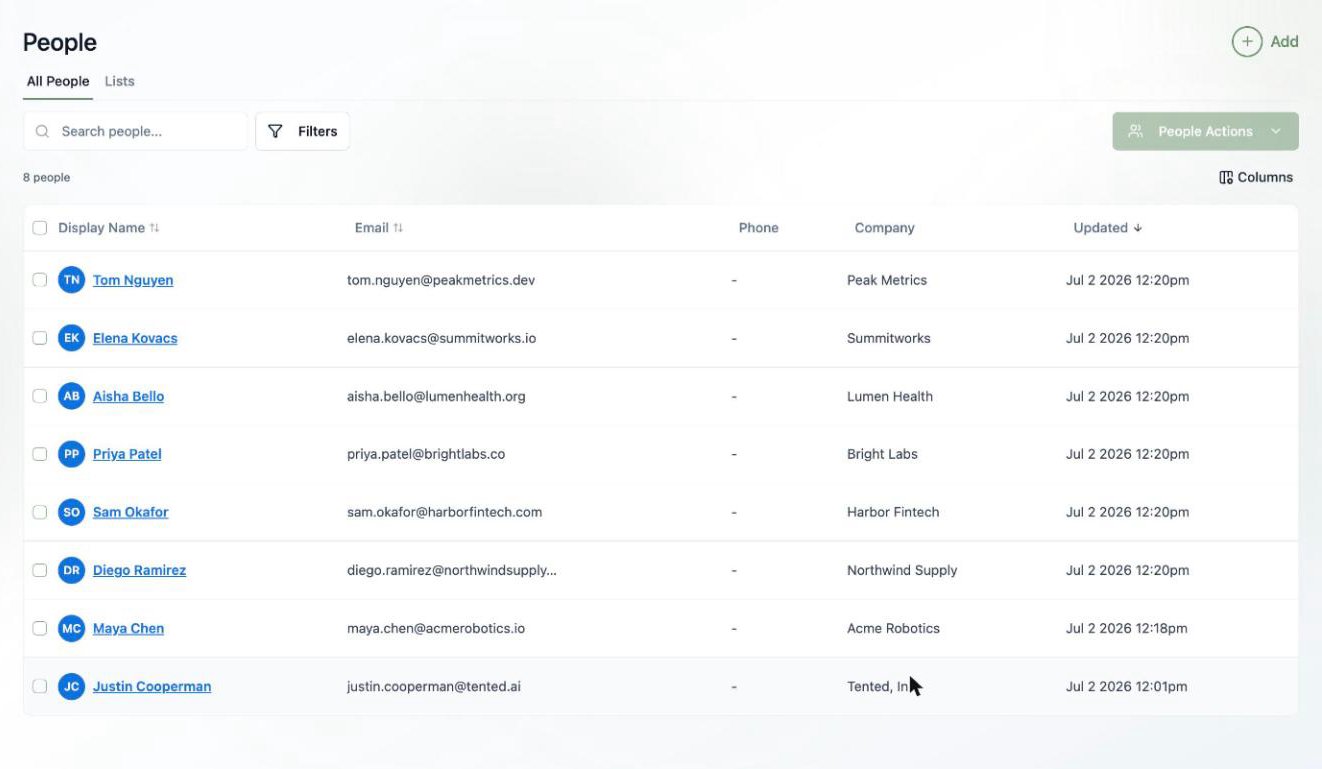Click the DR avatar for Diego Ramirez
Viewport: 1322px width, 769px height.
tap(71, 570)
